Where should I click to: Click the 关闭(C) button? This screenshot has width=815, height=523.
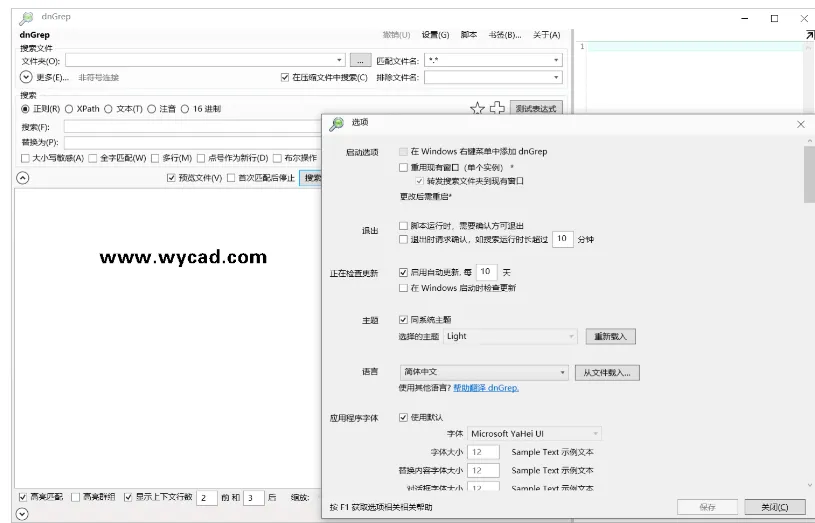coord(774,507)
